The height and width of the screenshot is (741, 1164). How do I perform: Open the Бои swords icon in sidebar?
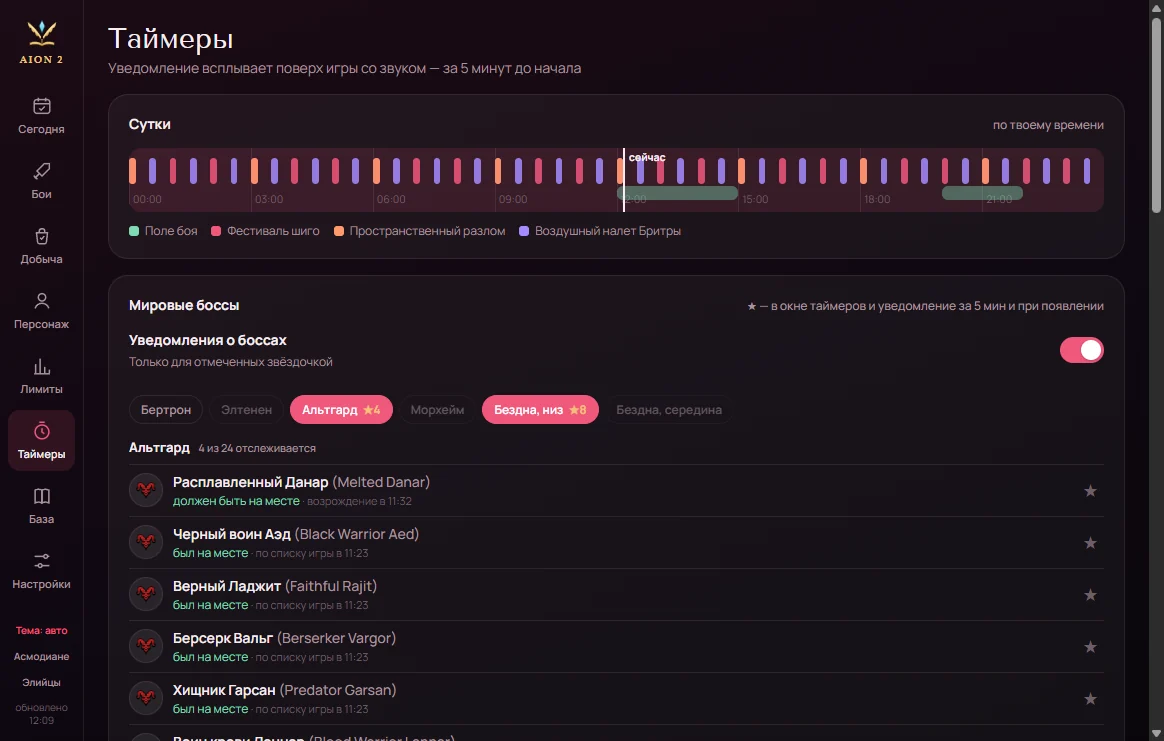click(42, 172)
